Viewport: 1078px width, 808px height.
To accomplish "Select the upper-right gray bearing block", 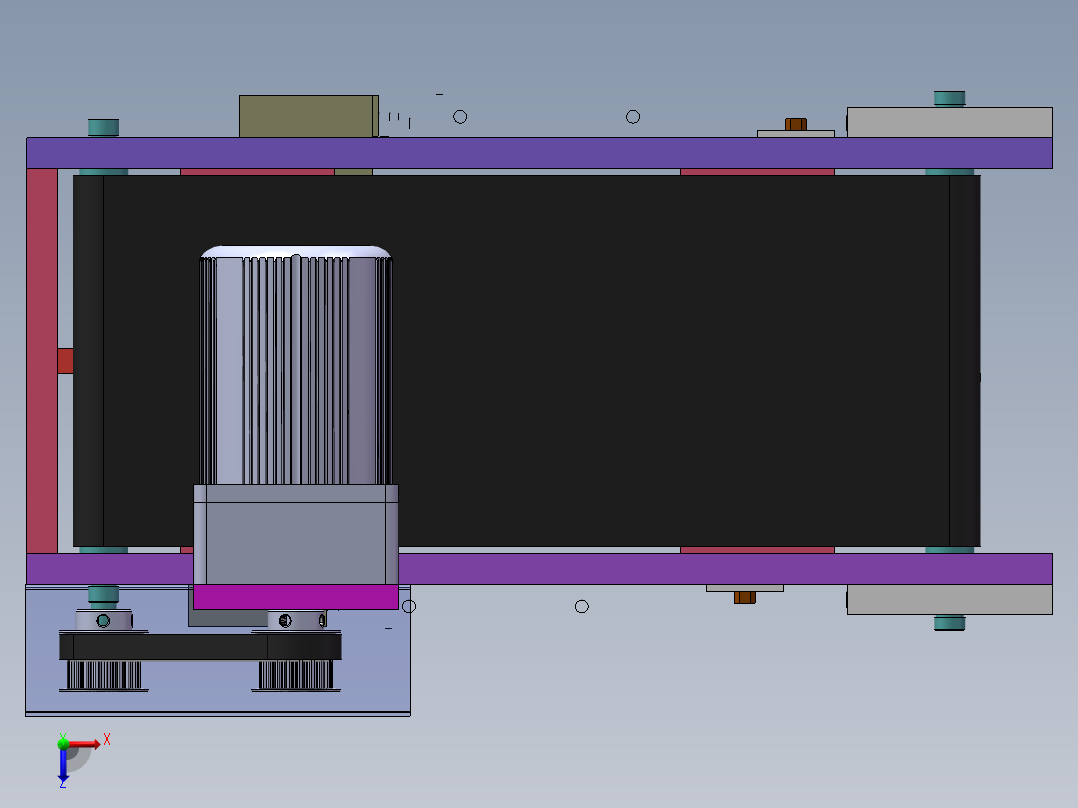I will [949, 122].
